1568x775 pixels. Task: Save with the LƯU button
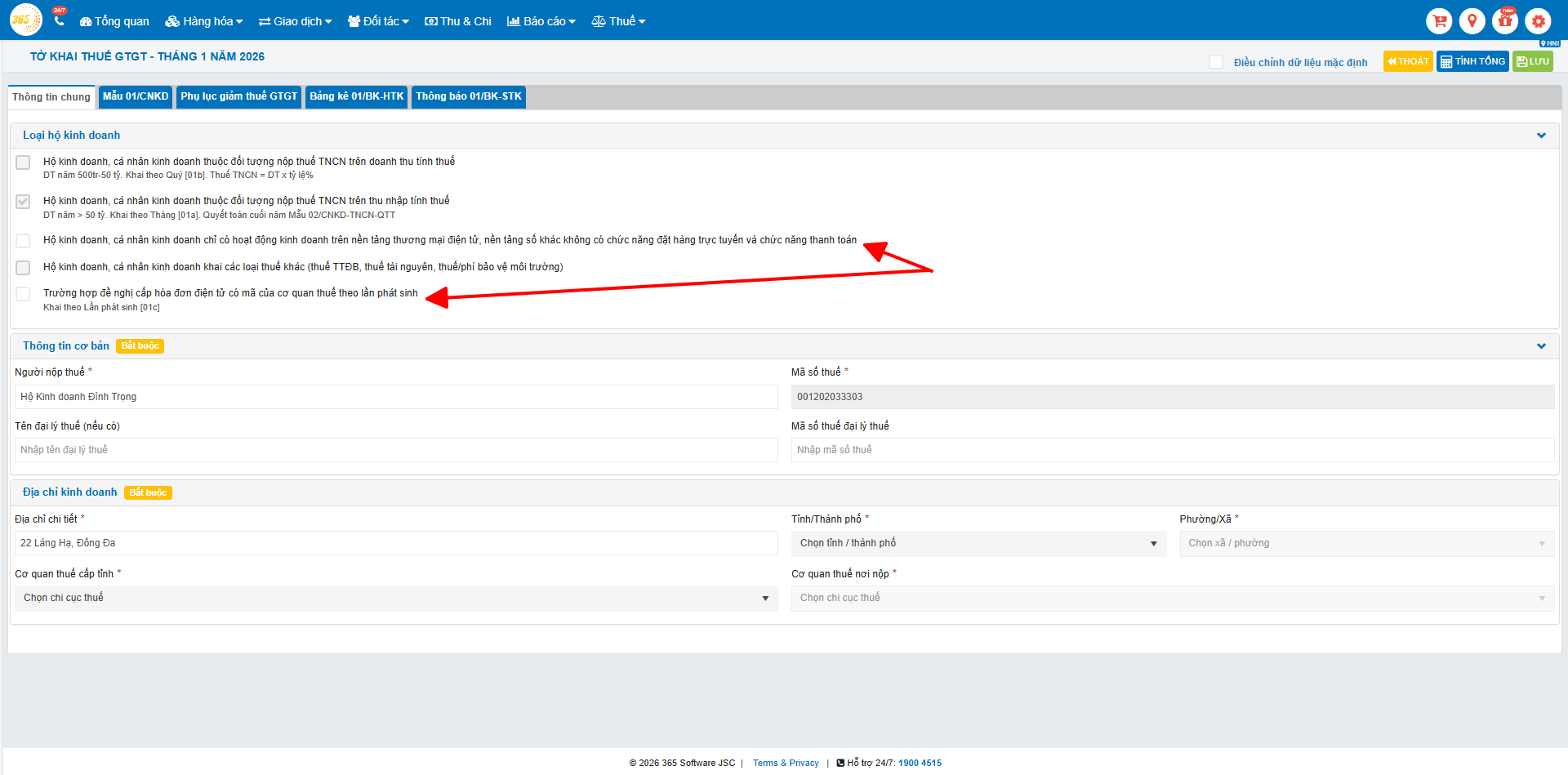1532,61
